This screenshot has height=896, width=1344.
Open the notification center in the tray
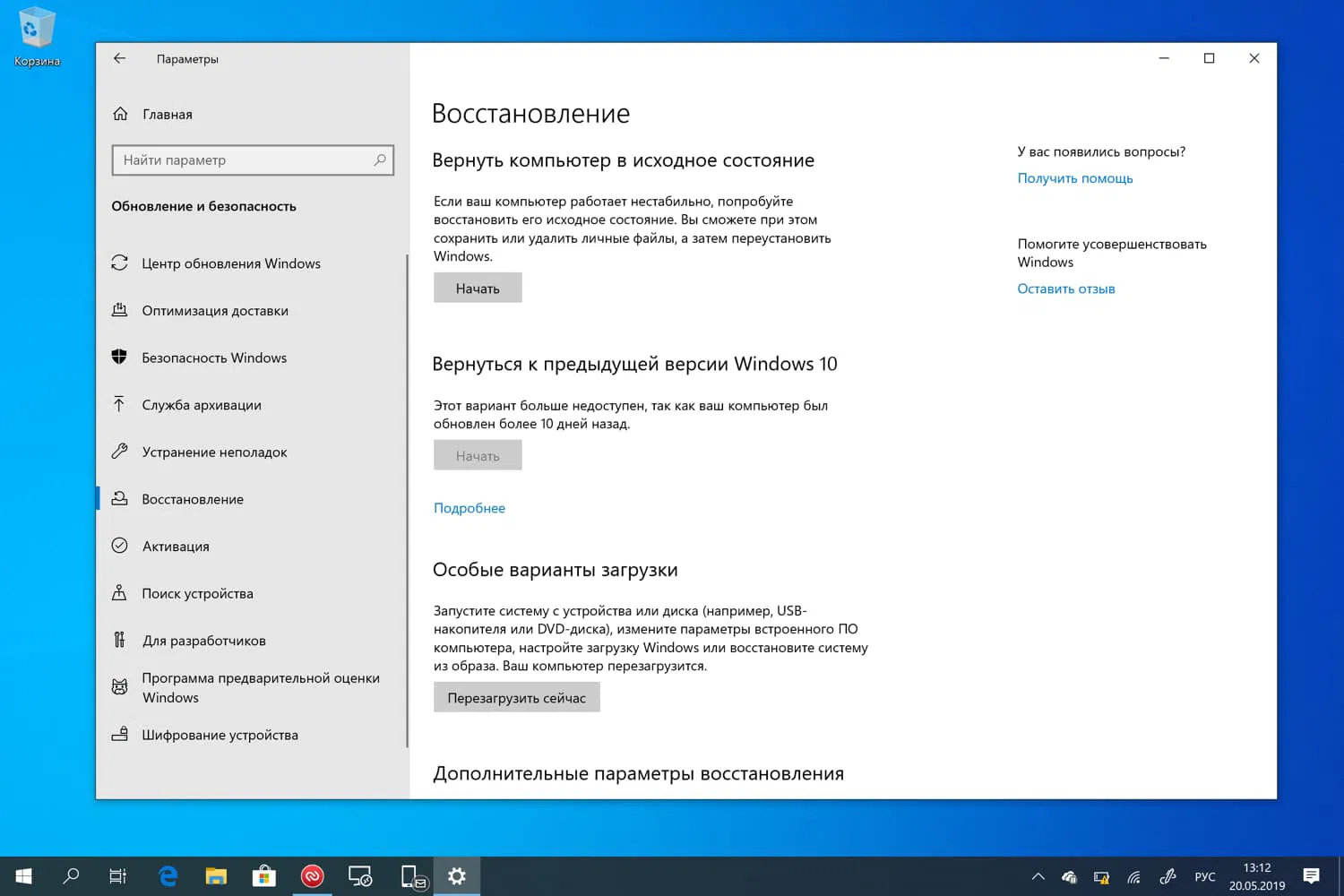click(x=1314, y=875)
